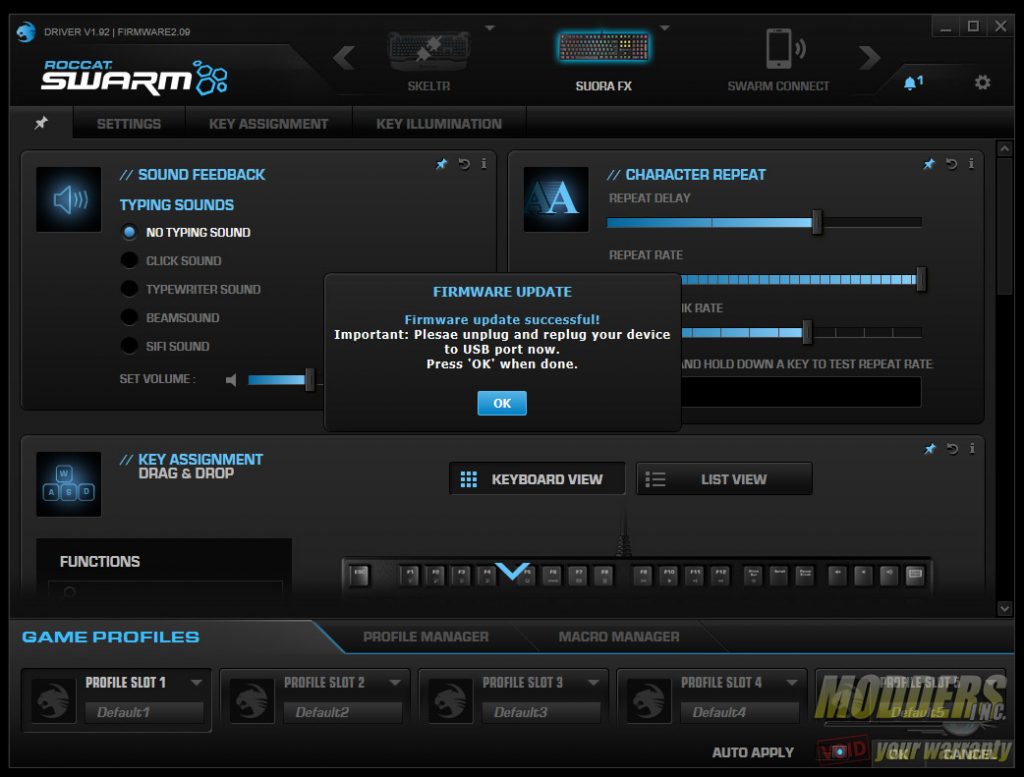Open dropdown arrow beside SUORA FX device
Image resolution: width=1024 pixels, height=777 pixels.
click(665, 28)
